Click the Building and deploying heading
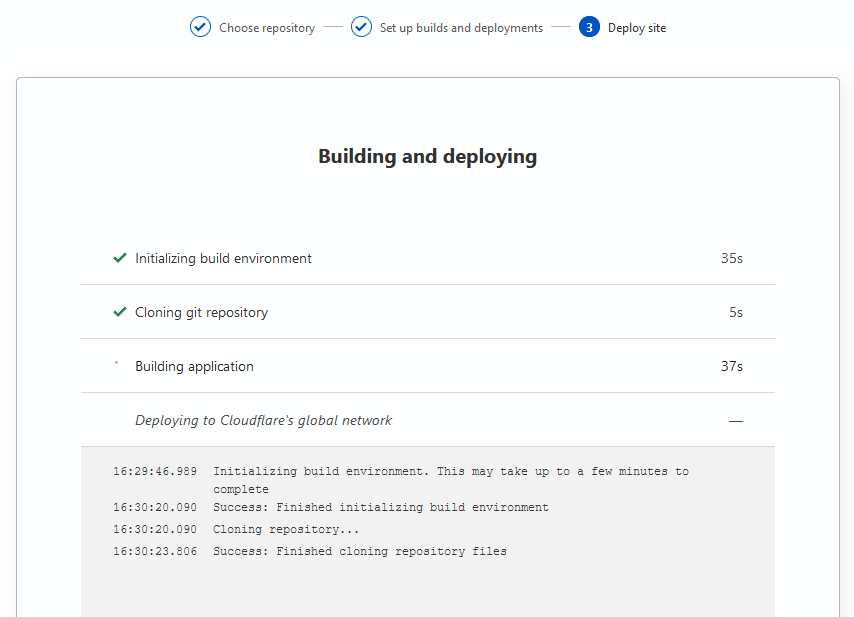 427,156
